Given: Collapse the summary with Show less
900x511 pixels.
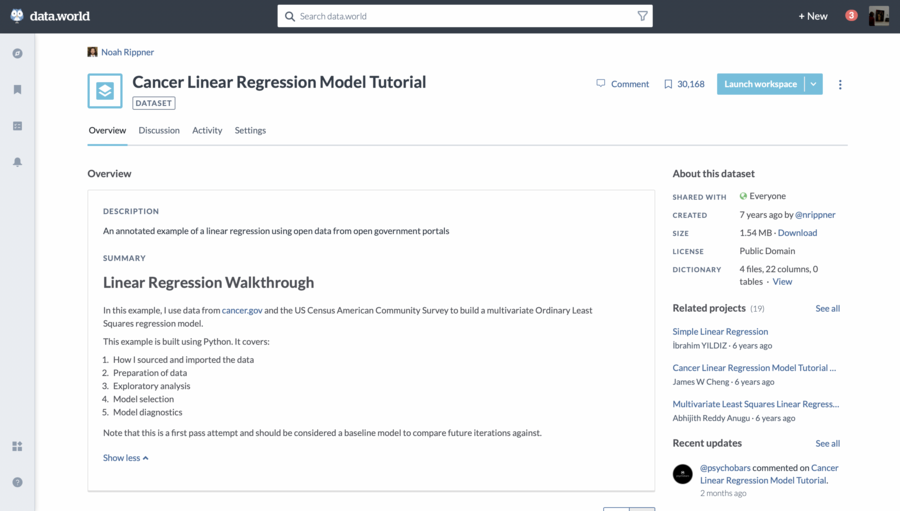Looking at the screenshot, I should 125,458.
